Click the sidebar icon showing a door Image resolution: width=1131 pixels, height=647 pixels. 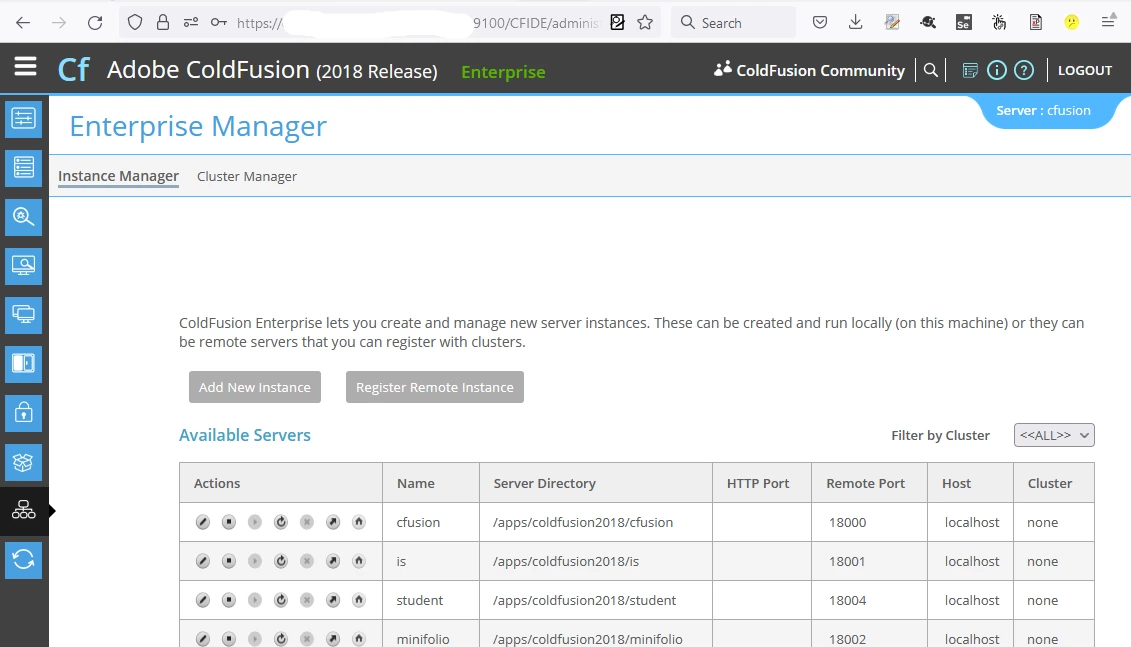coord(24,364)
